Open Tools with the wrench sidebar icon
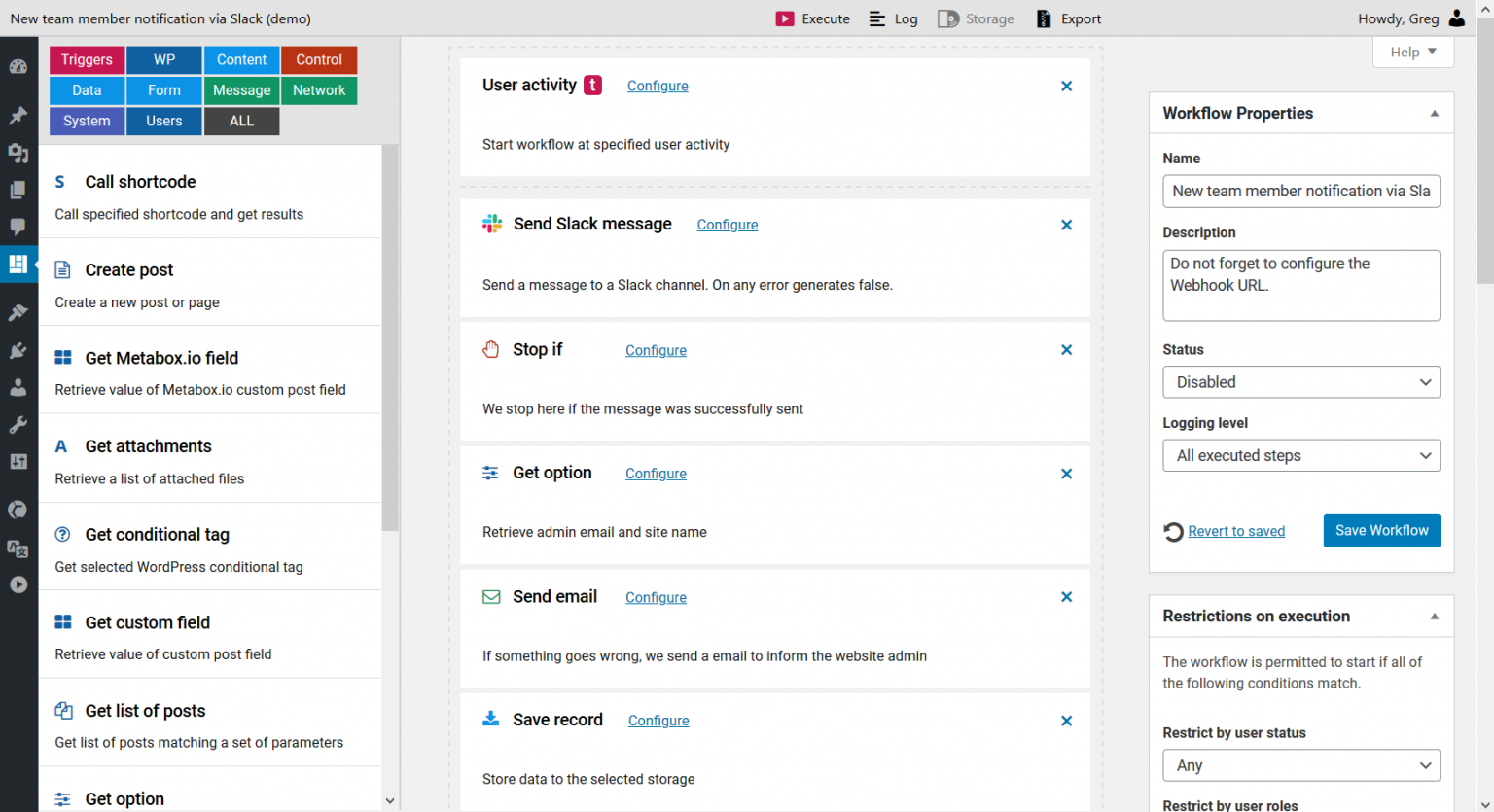The height and width of the screenshot is (812, 1494). [18, 424]
